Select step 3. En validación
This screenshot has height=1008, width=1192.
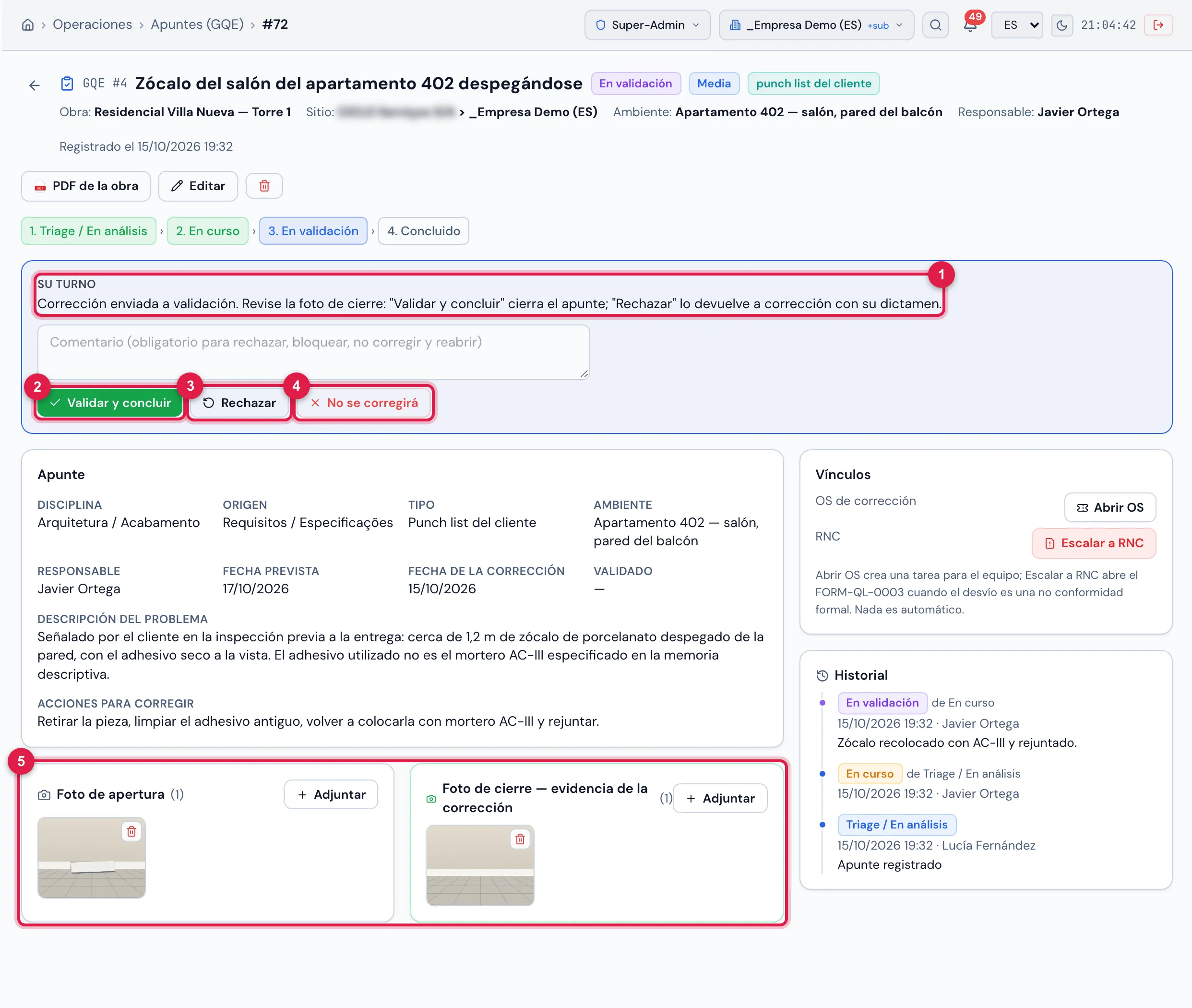click(313, 231)
